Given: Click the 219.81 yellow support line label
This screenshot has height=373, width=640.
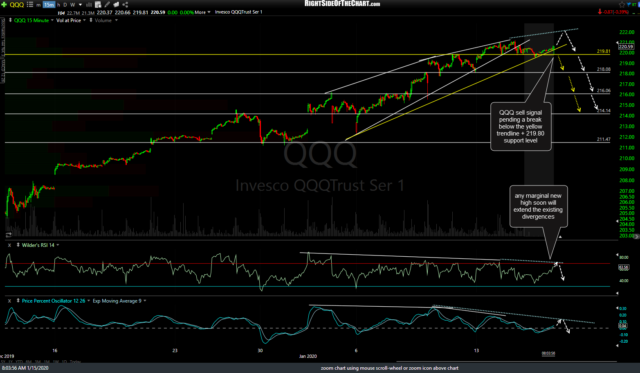Looking at the screenshot, I should [603, 51].
